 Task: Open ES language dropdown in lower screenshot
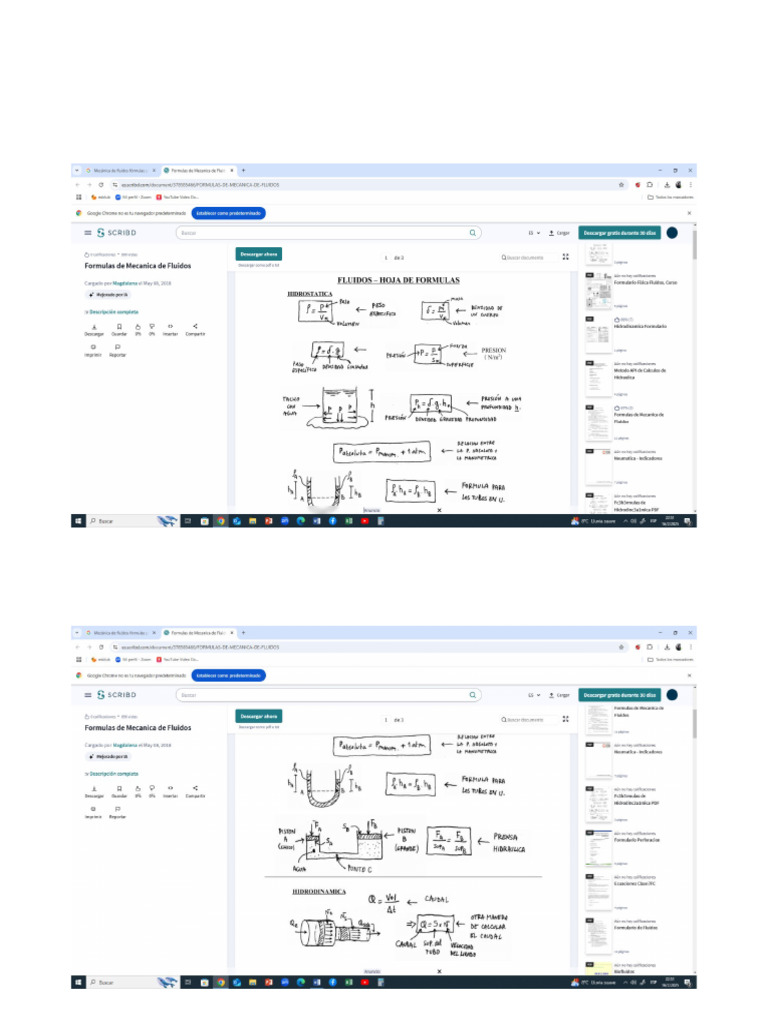[x=534, y=695]
